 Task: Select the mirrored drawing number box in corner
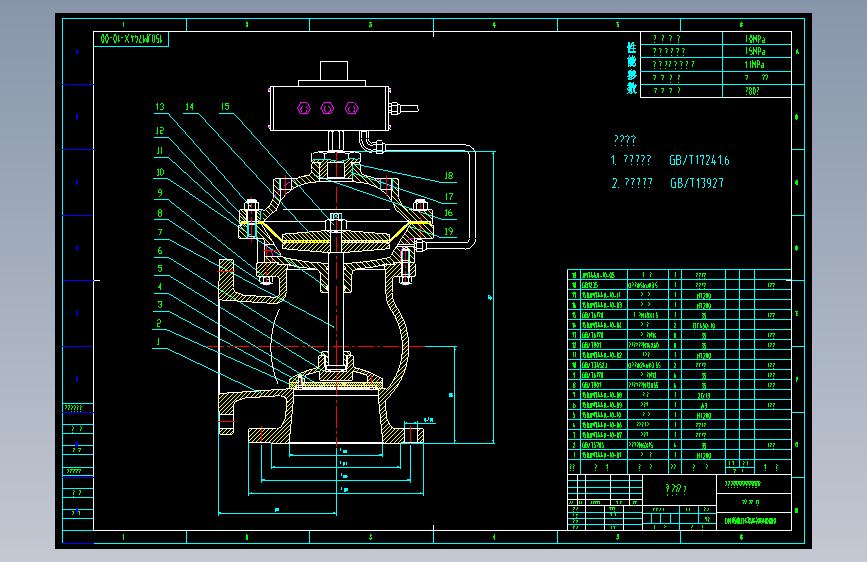tap(131, 39)
